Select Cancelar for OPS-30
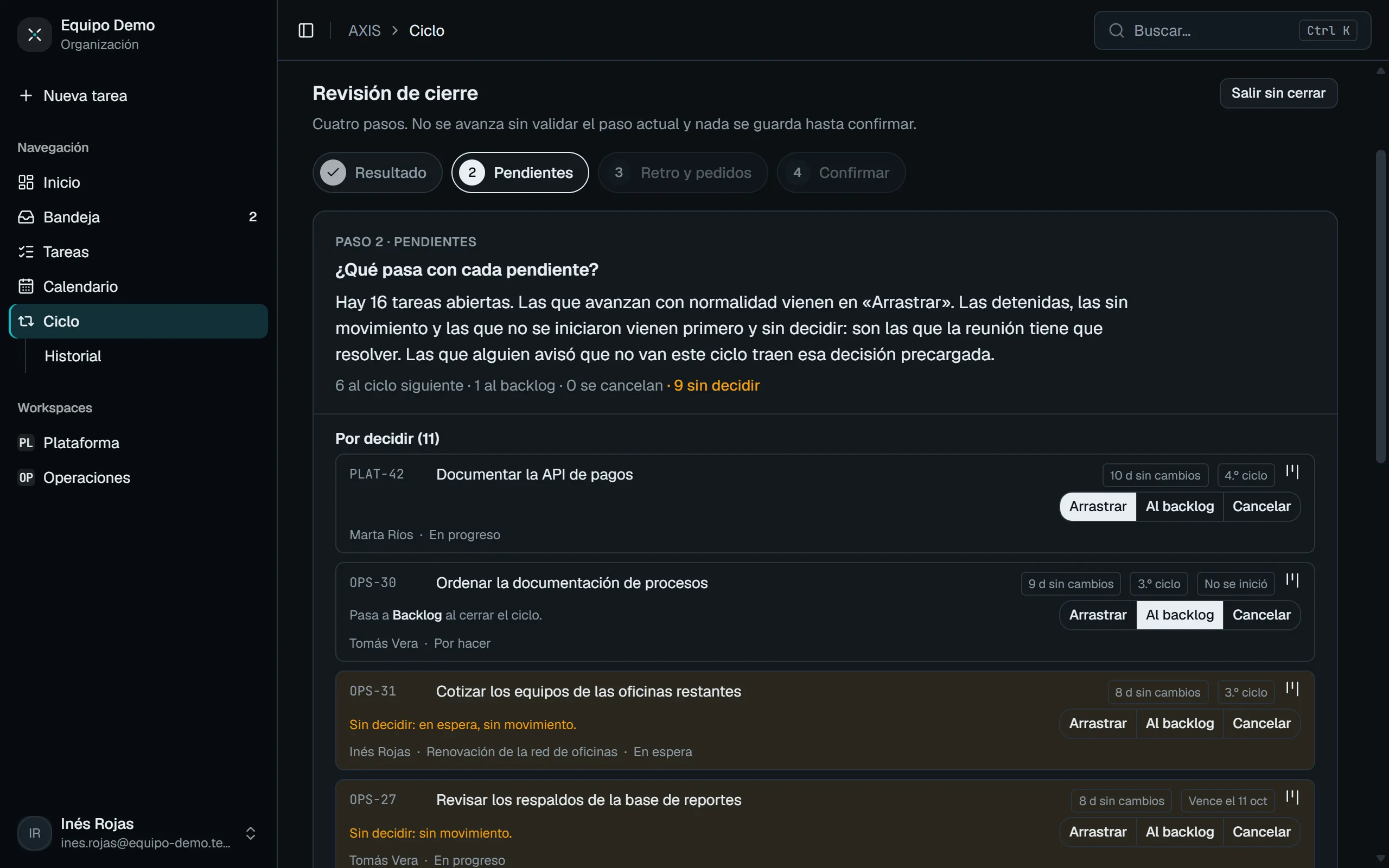 (1261, 615)
